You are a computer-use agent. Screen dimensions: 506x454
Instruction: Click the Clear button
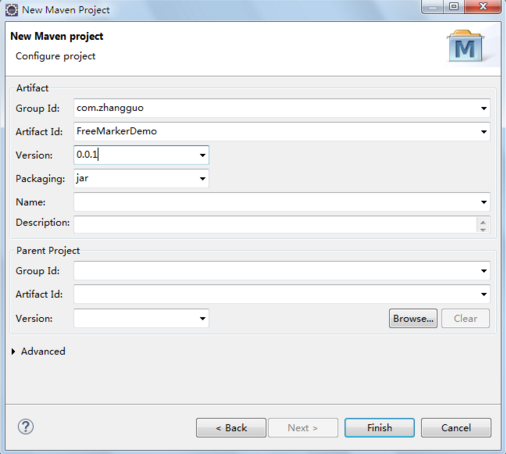pyautogui.click(x=465, y=318)
